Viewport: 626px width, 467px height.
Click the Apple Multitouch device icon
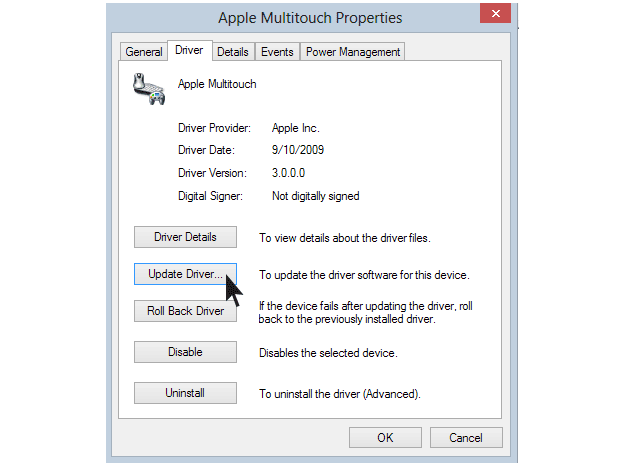click(x=149, y=89)
